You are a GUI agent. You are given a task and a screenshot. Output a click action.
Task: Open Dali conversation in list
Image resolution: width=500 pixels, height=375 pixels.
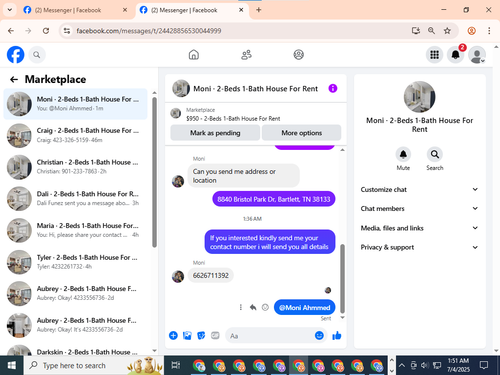(75, 199)
